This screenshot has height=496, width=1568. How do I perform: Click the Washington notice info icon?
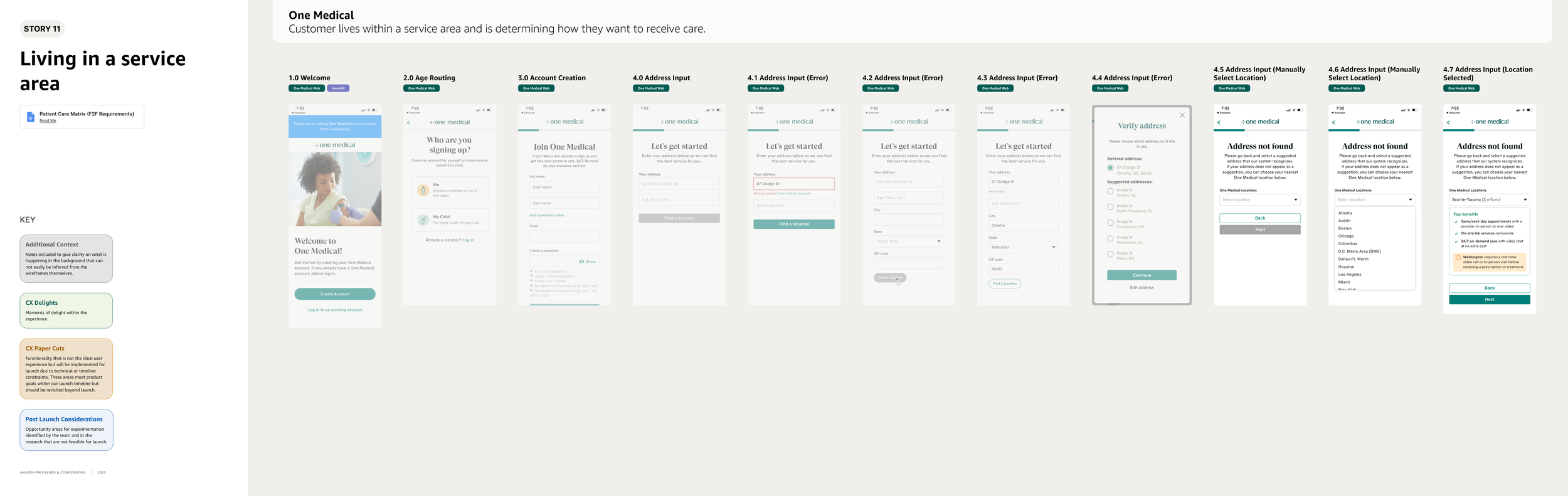click(1458, 258)
